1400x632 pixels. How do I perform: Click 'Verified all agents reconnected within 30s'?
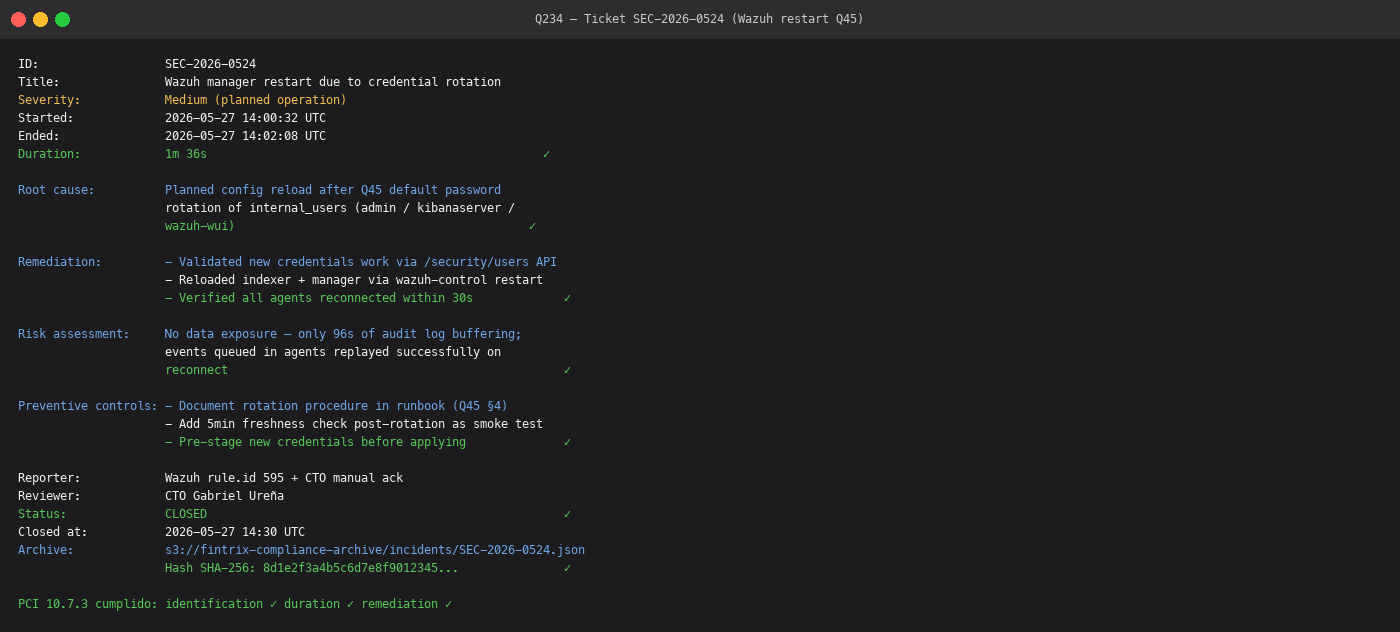[x=326, y=298]
